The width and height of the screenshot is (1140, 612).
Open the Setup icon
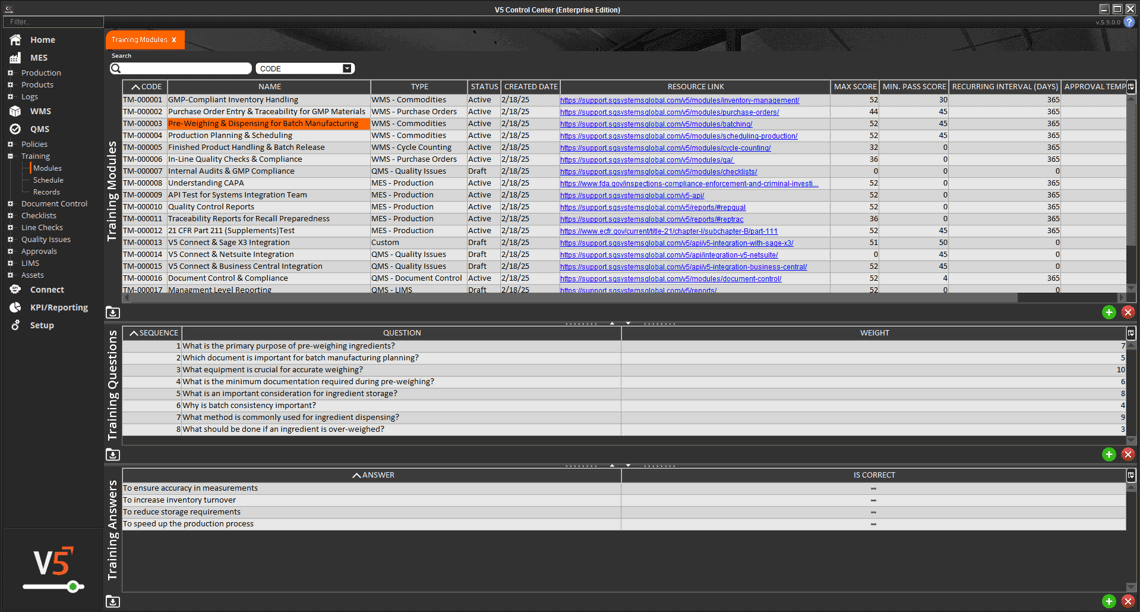pyautogui.click(x=15, y=325)
